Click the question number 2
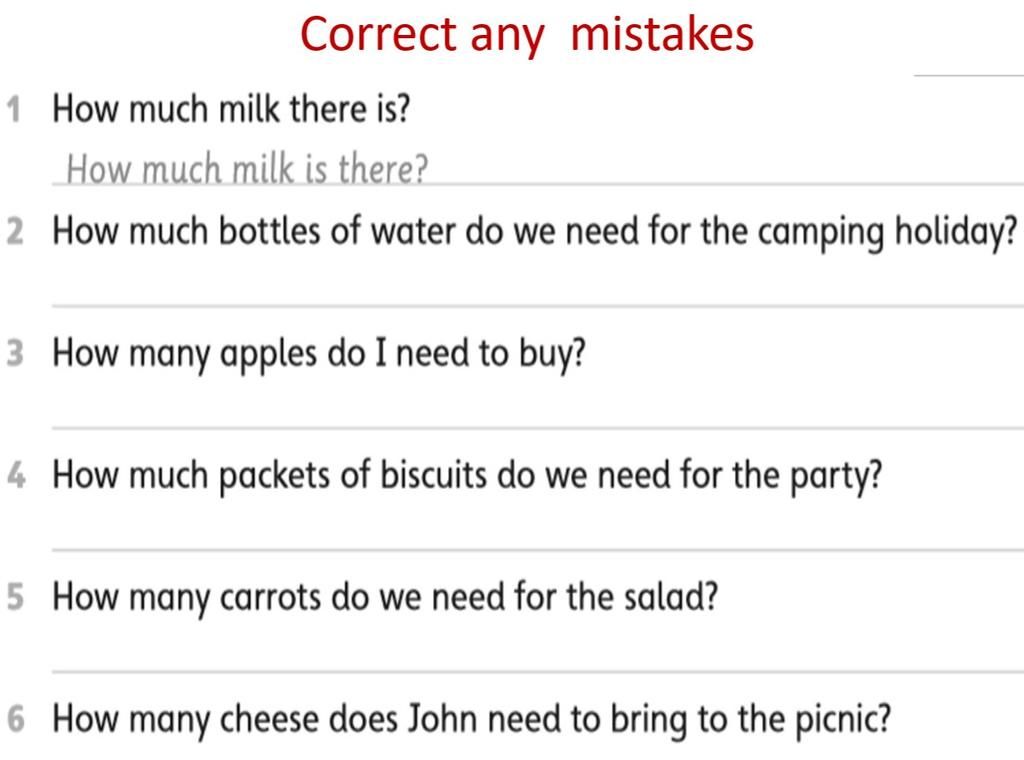The width and height of the screenshot is (1024, 760). pos(15,232)
